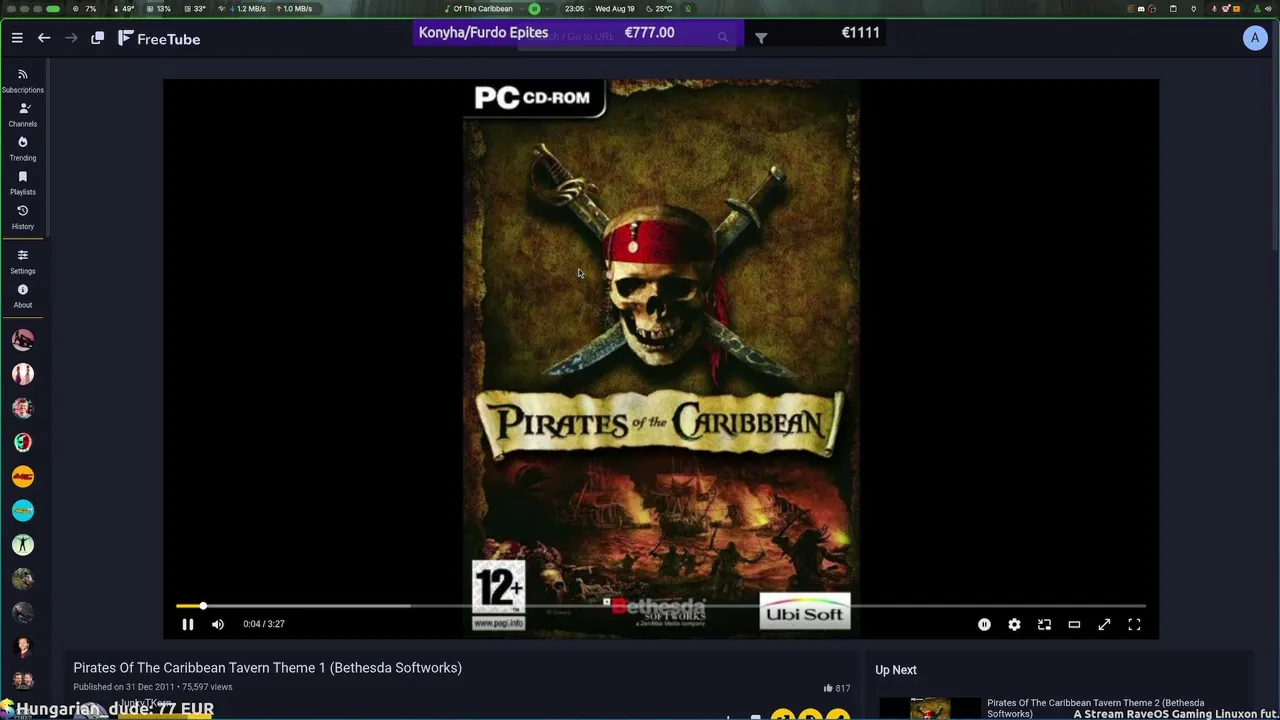1280x720 pixels.
Task: Enter fullscreen video mode
Action: pyautogui.click(x=1134, y=624)
